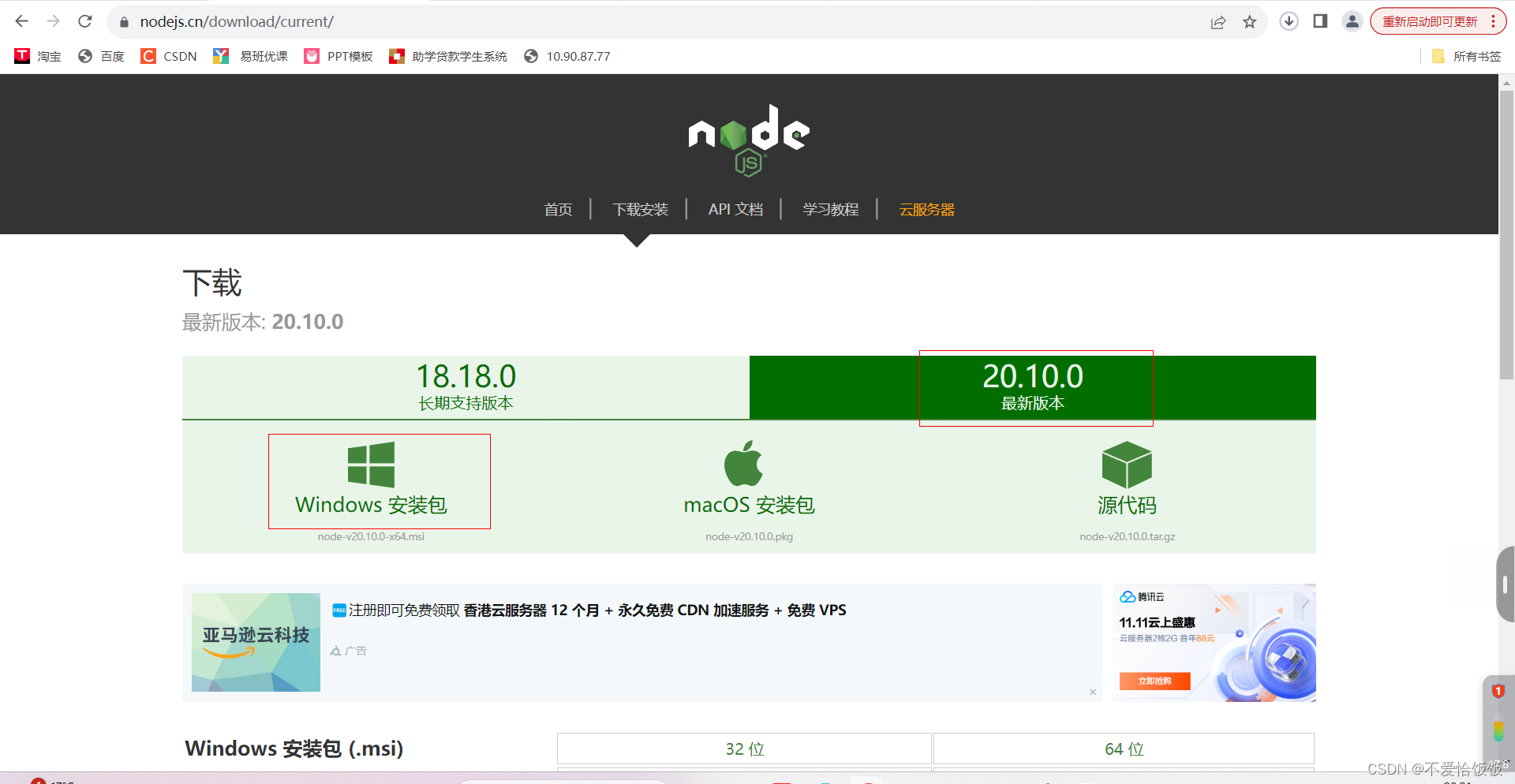Click the vertical page scrollbar
The width and height of the screenshot is (1515, 784).
pos(1506,237)
